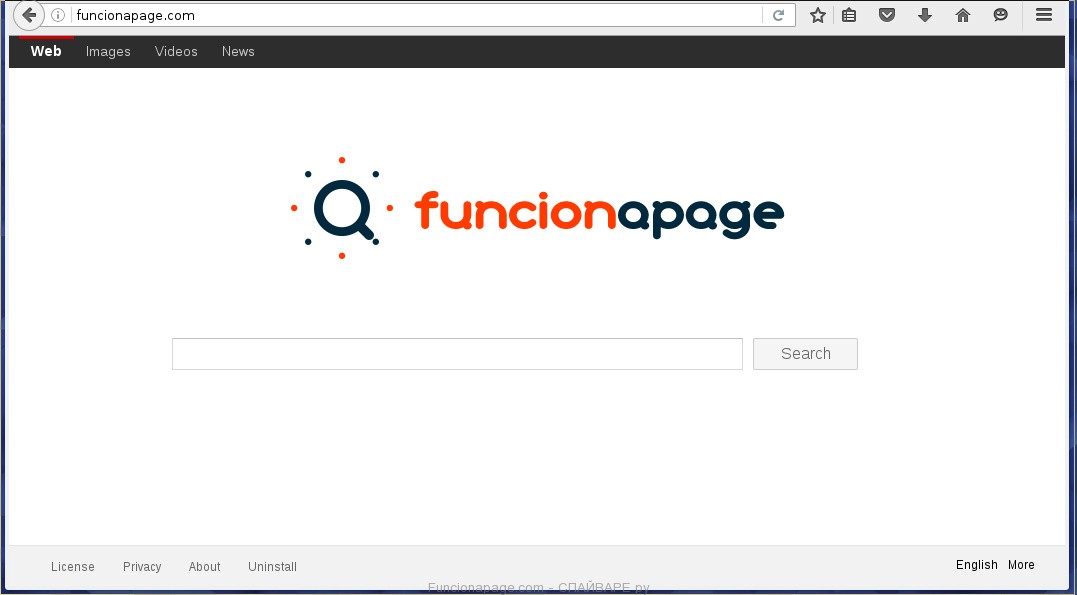Click the funcionapage wordmark logo text

pos(599,214)
